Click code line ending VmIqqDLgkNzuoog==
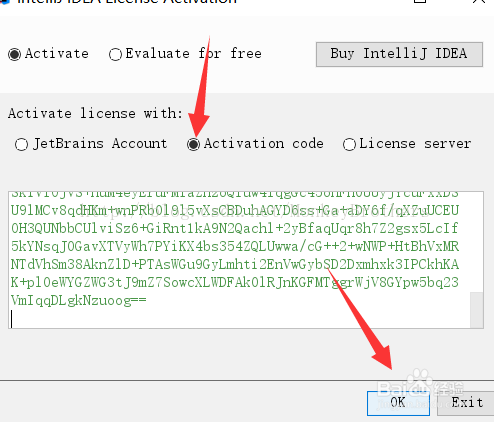Viewport: 494px width, 422px height. pyautogui.click(x=79, y=301)
